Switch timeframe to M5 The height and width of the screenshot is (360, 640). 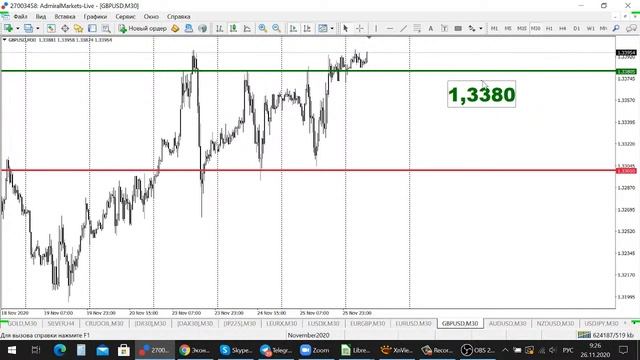[x=508, y=28]
